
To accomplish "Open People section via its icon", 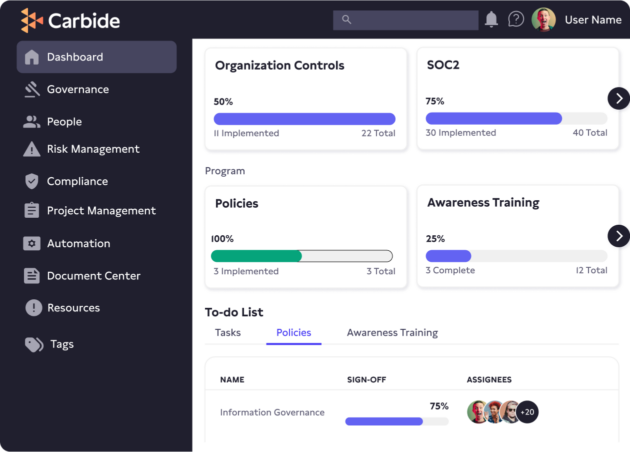I will coord(32,122).
